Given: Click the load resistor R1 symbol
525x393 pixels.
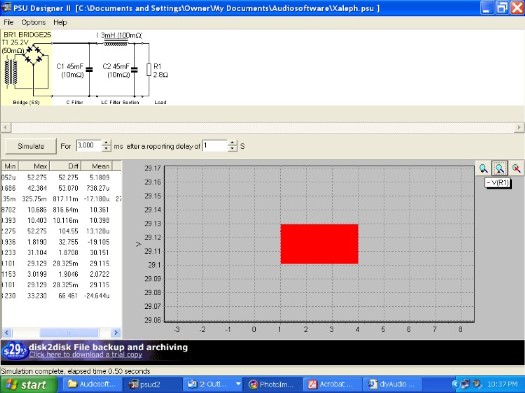Looking at the screenshot, I should point(149,70).
